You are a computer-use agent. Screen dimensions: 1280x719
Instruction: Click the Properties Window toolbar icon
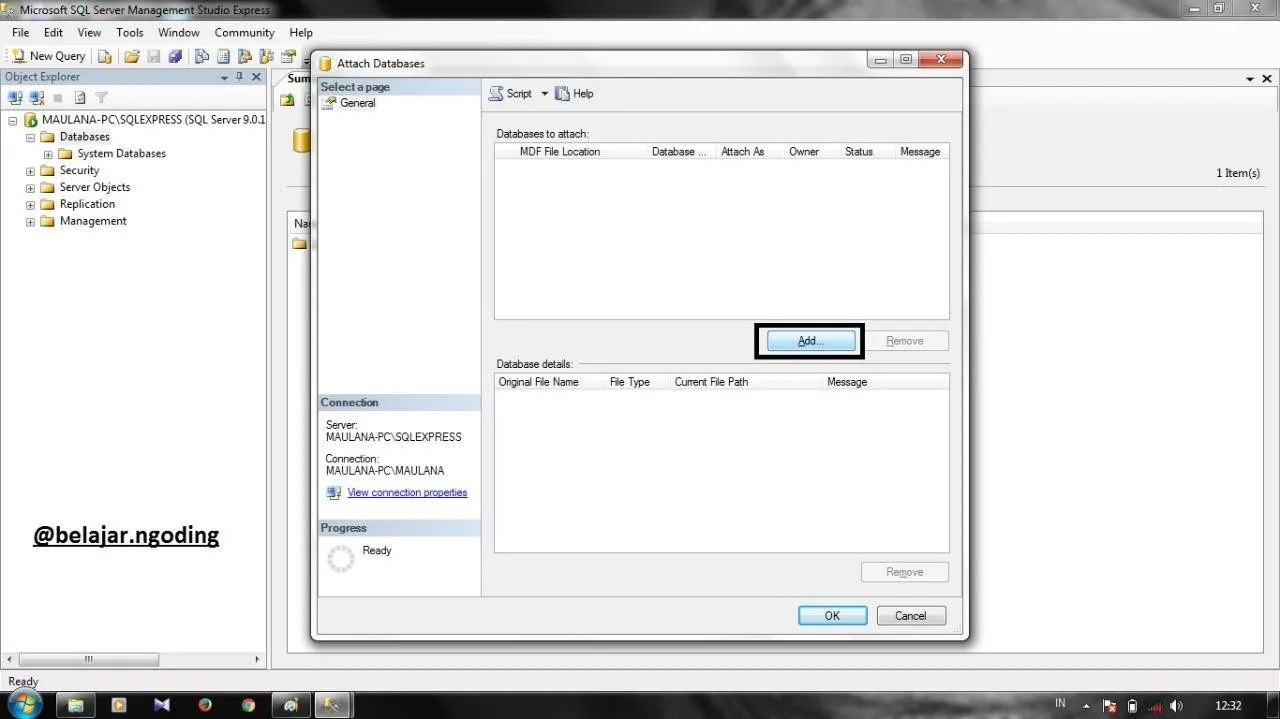(288, 56)
